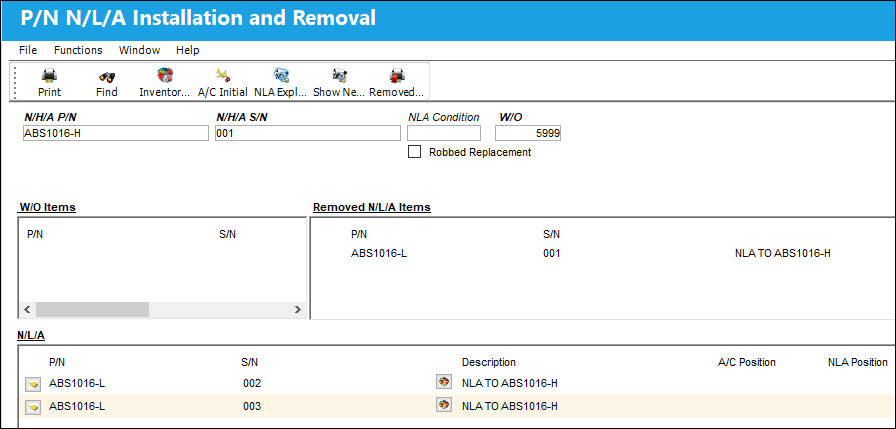Open the Window menu

pyautogui.click(x=139, y=50)
